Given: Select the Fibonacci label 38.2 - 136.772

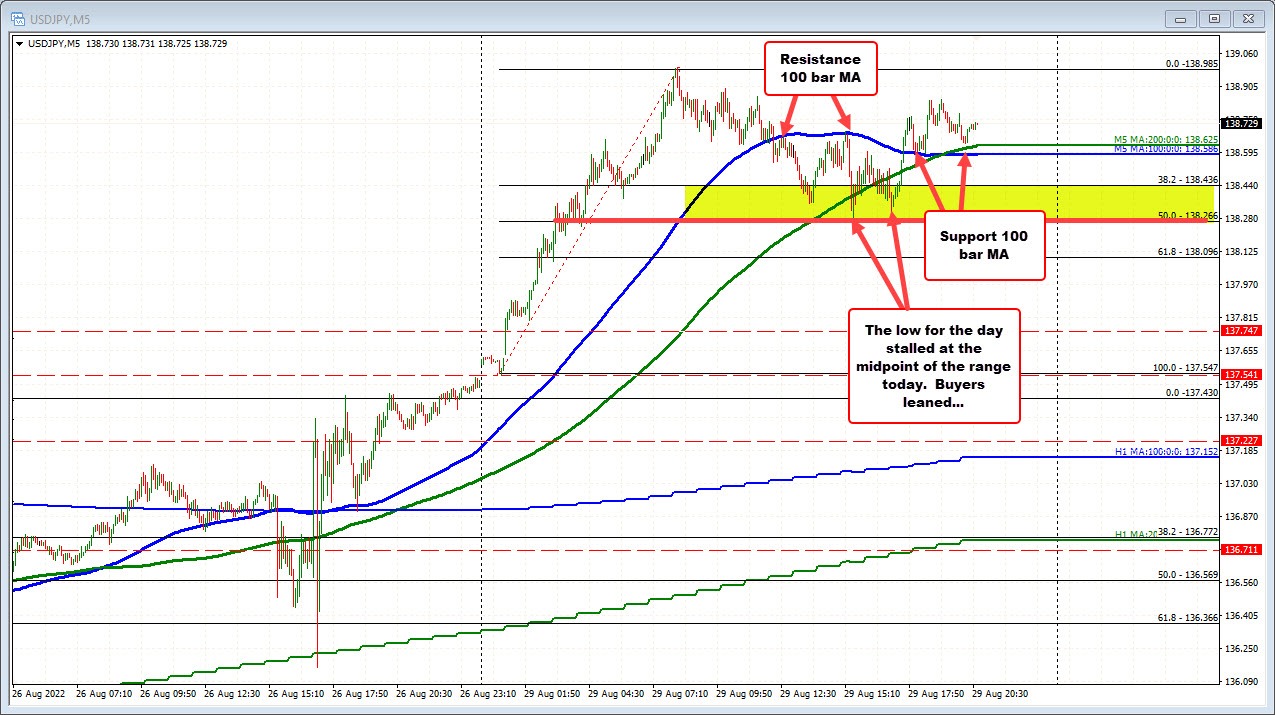Looking at the screenshot, I should click(x=1190, y=531).
